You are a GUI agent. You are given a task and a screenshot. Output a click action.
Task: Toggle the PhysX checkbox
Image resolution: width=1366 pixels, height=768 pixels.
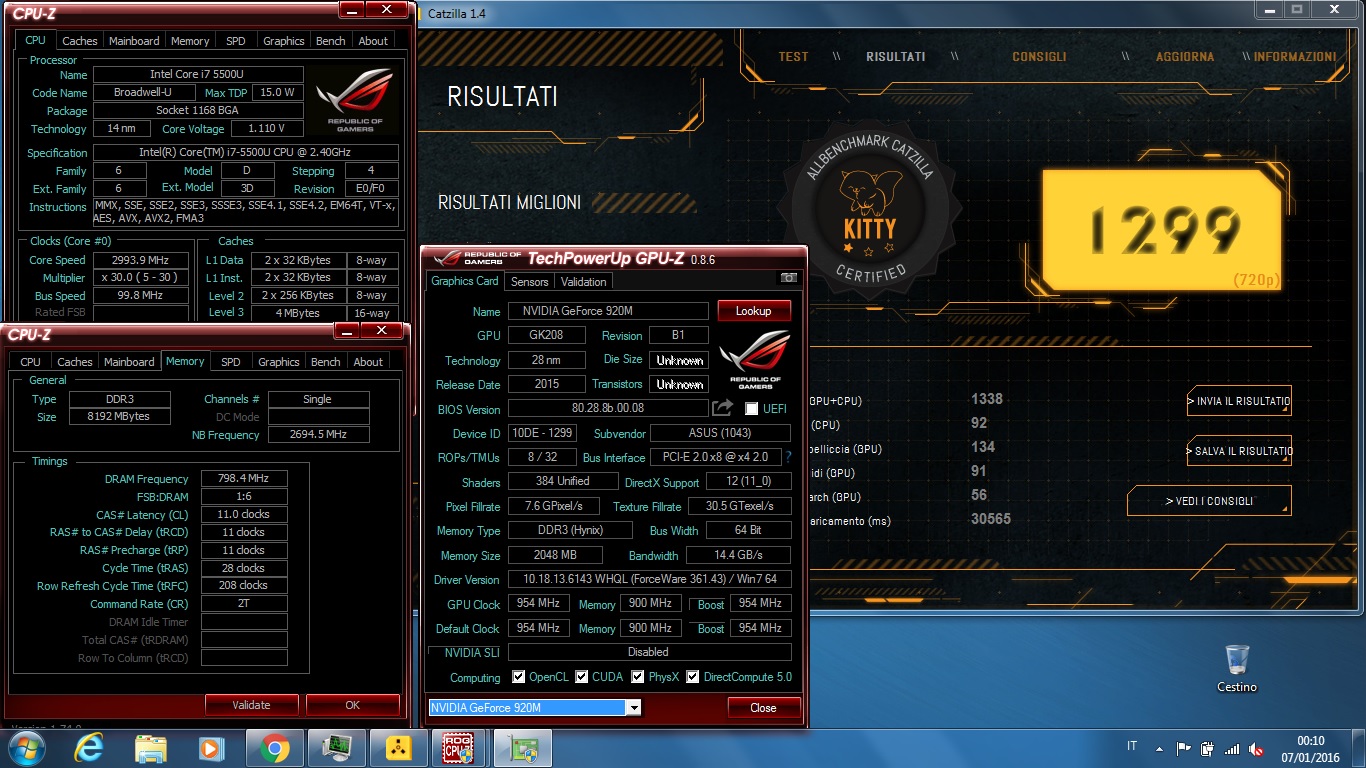(x=638, y=677)
